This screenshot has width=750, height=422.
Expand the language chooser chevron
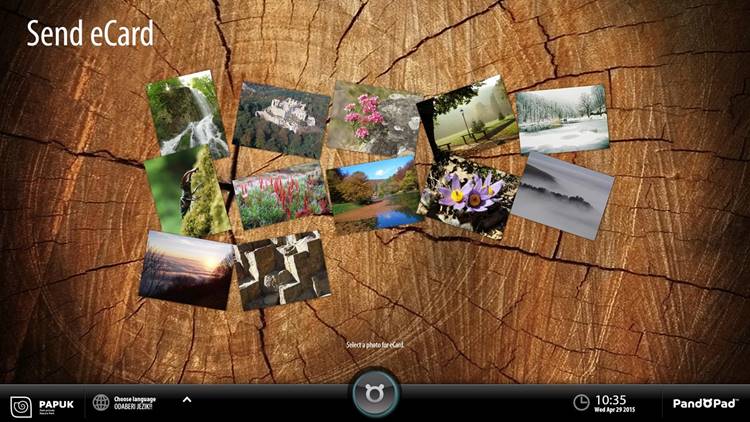click(187, 399)
